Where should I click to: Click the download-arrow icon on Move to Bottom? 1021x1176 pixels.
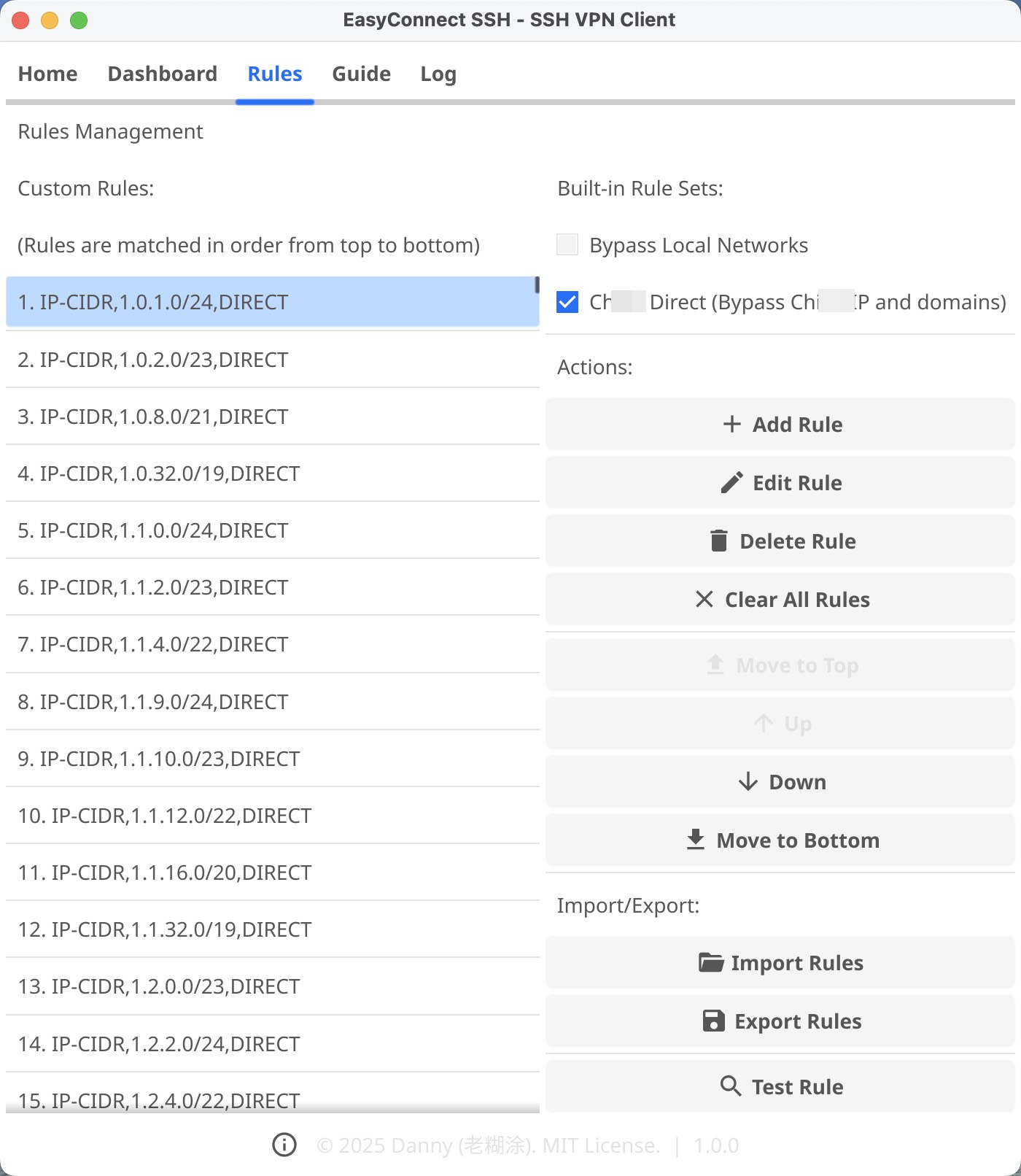coord(695,840)
